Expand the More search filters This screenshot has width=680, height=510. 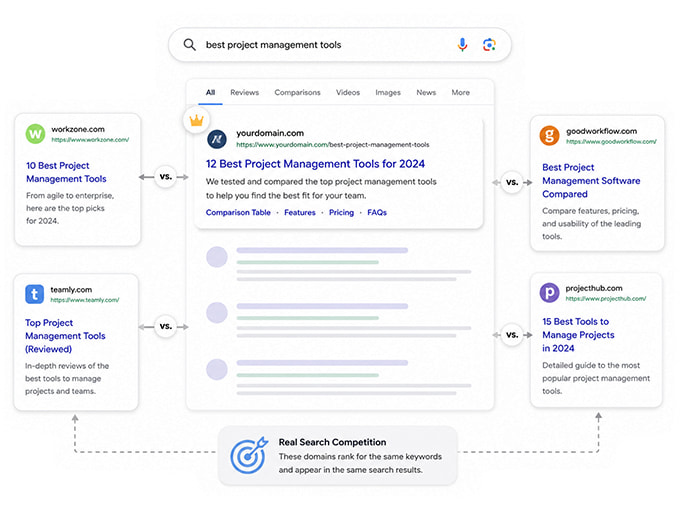pyautogui.click(x=461, y=92)
